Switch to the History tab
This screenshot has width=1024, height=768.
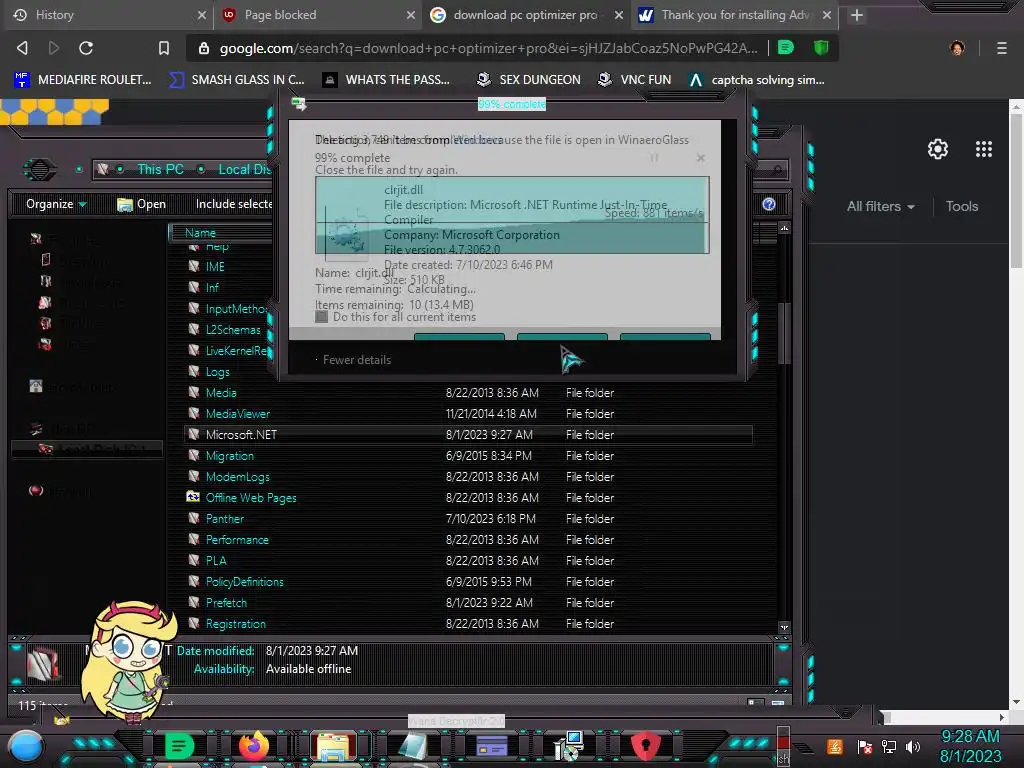click(108, 15)
